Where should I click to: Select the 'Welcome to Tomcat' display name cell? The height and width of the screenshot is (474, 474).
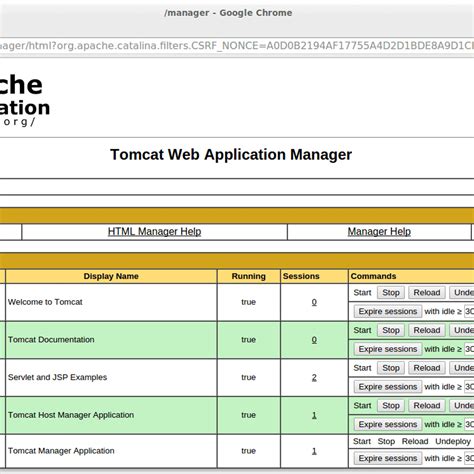point(111,302)
